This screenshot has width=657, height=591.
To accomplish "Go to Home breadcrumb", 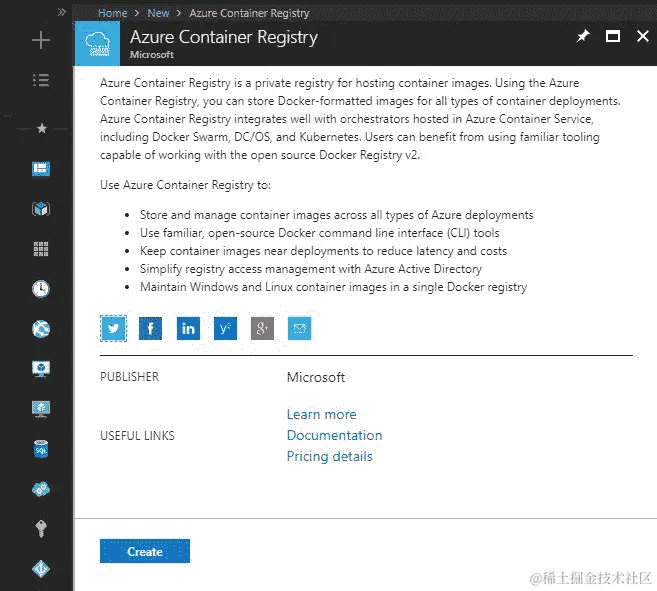I will 112,13.
